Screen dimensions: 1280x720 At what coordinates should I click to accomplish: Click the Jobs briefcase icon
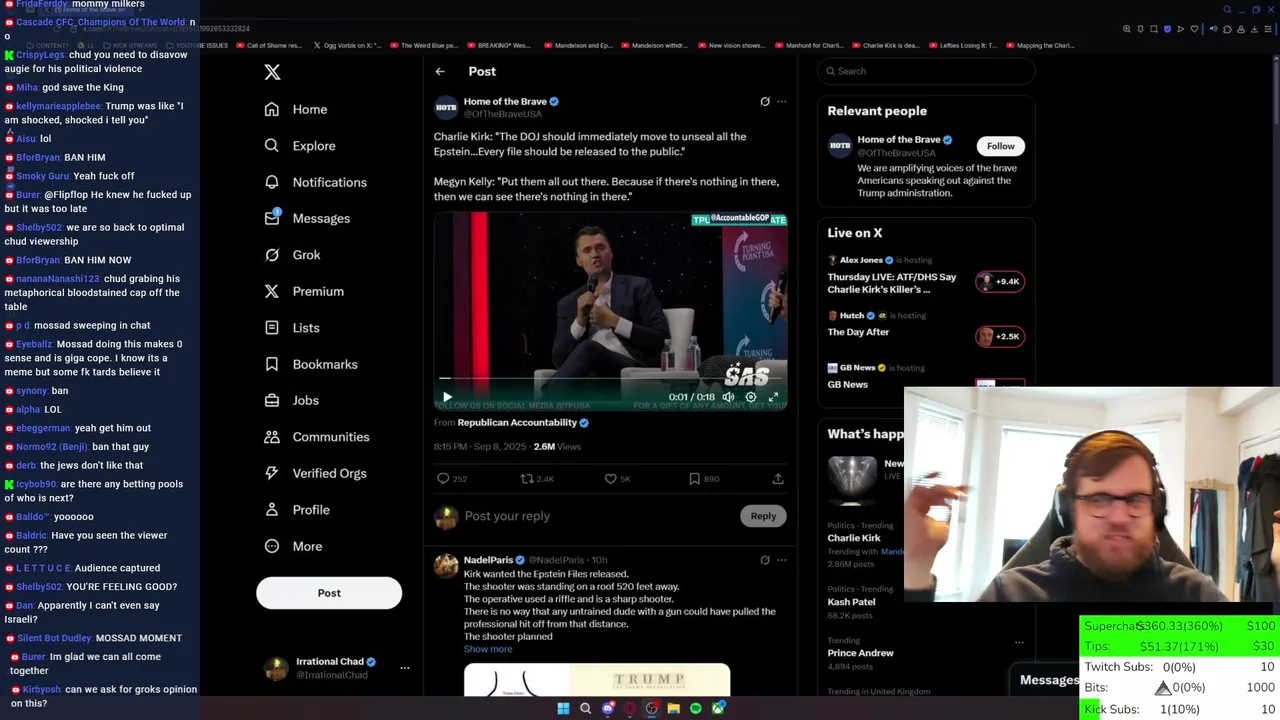(x=272, y=400)
